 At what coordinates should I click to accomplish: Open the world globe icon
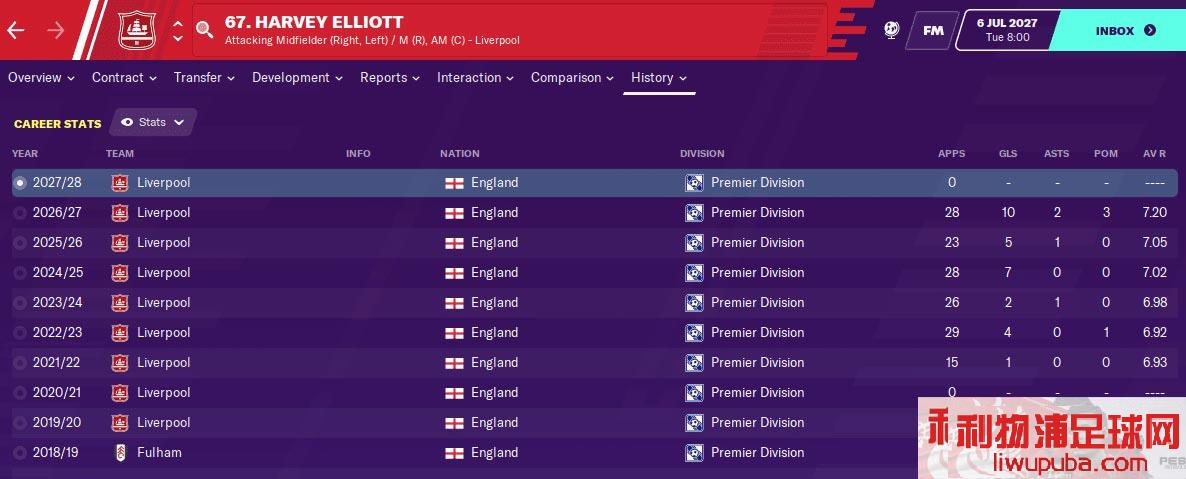click(x=891, y=30)
